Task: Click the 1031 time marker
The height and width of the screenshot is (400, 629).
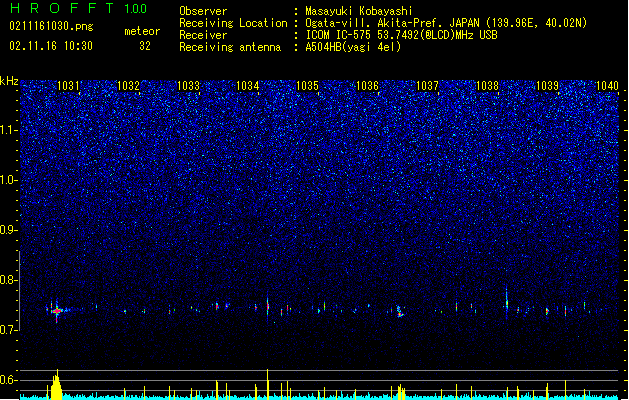Action: click(x=68, y=85)
